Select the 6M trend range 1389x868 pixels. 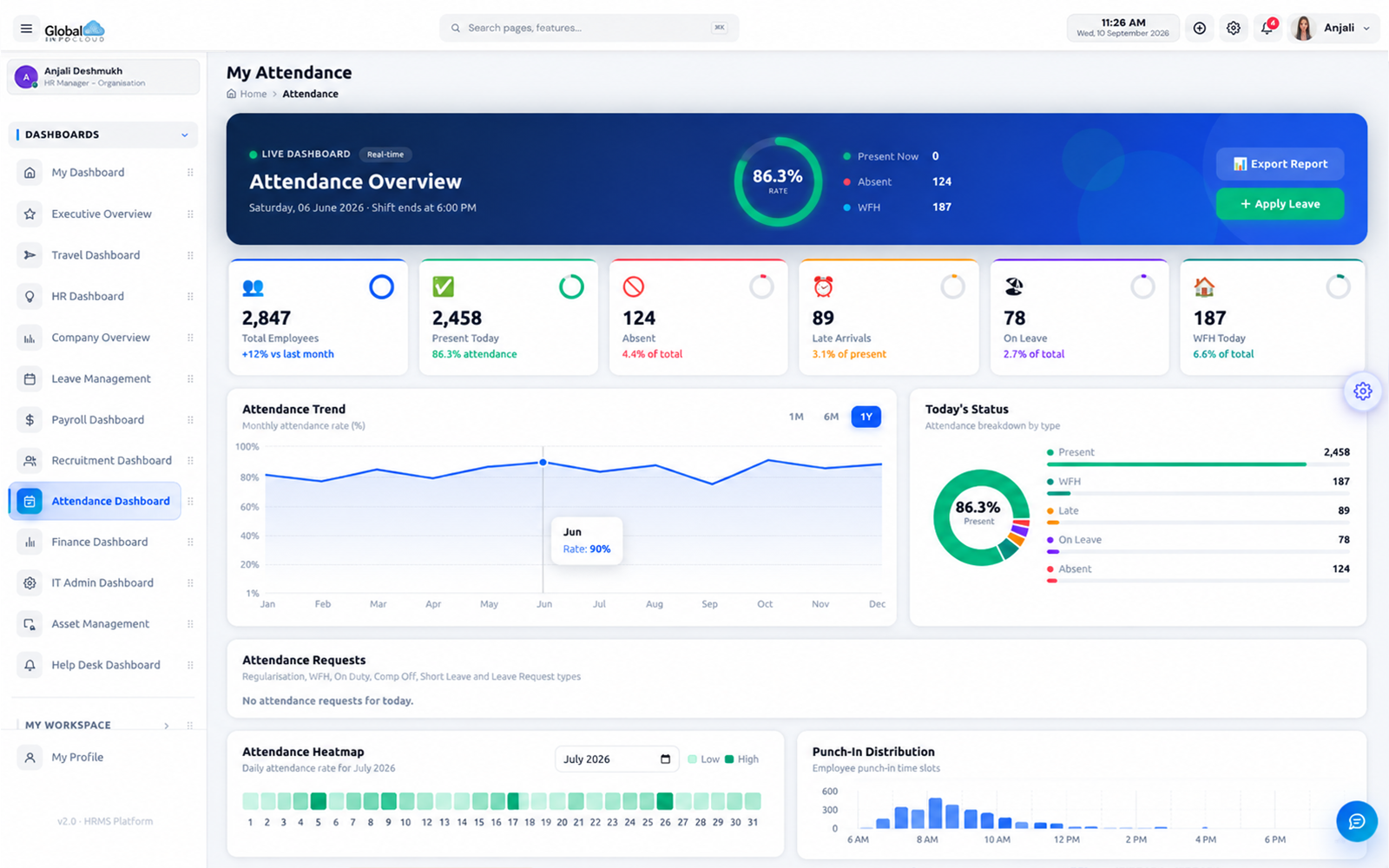coord(831,417)
